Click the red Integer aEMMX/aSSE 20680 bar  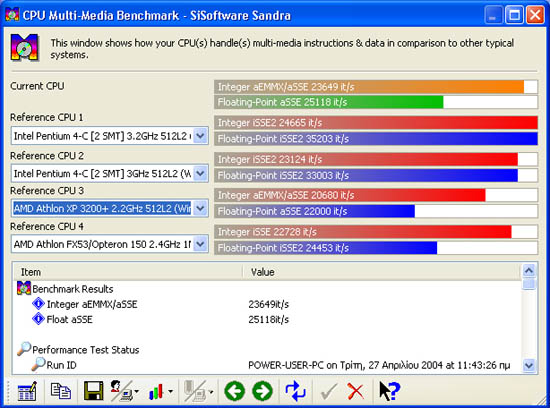(x=350, y=195)
